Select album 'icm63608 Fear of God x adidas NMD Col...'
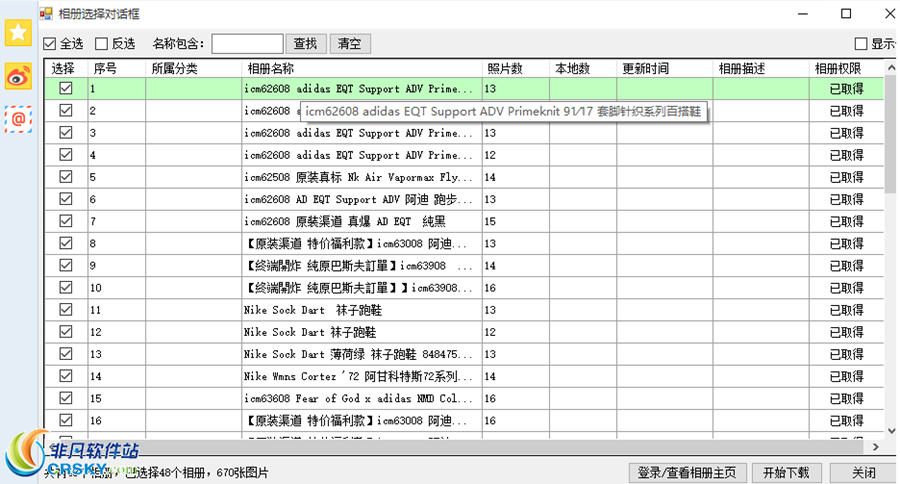Image resolution: width=900 pixels, height=484 pixels. [x=362, y=398]
